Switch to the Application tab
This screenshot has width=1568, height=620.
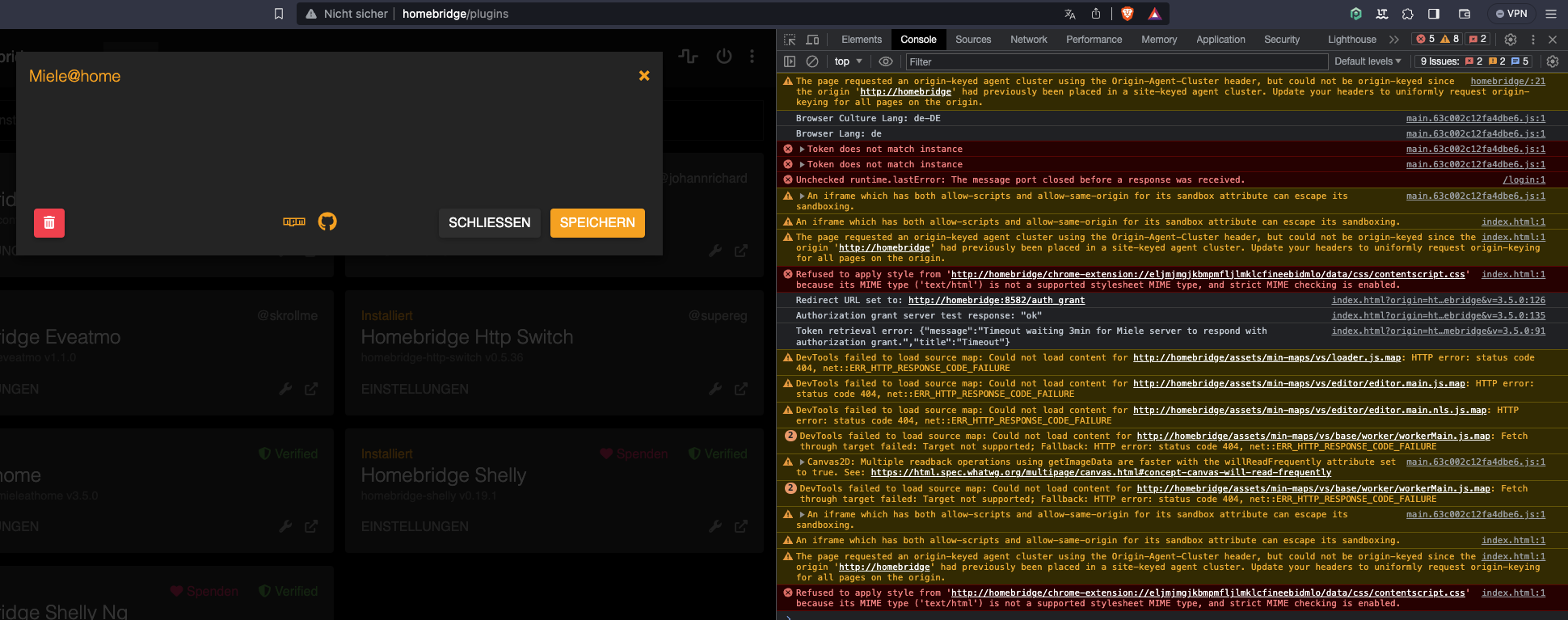click(x=1220, y=40)
